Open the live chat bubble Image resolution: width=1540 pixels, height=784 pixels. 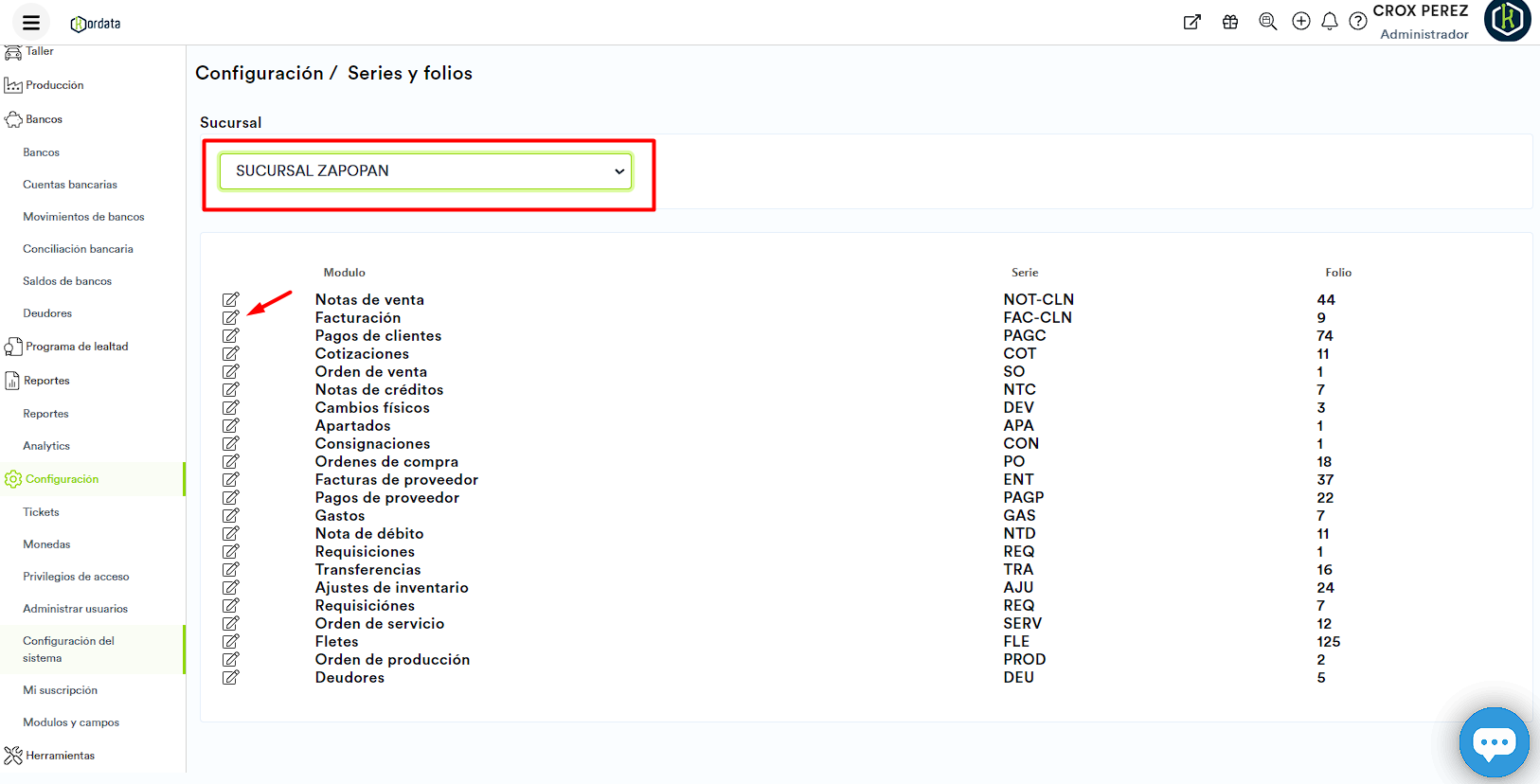click(1494, 742)
